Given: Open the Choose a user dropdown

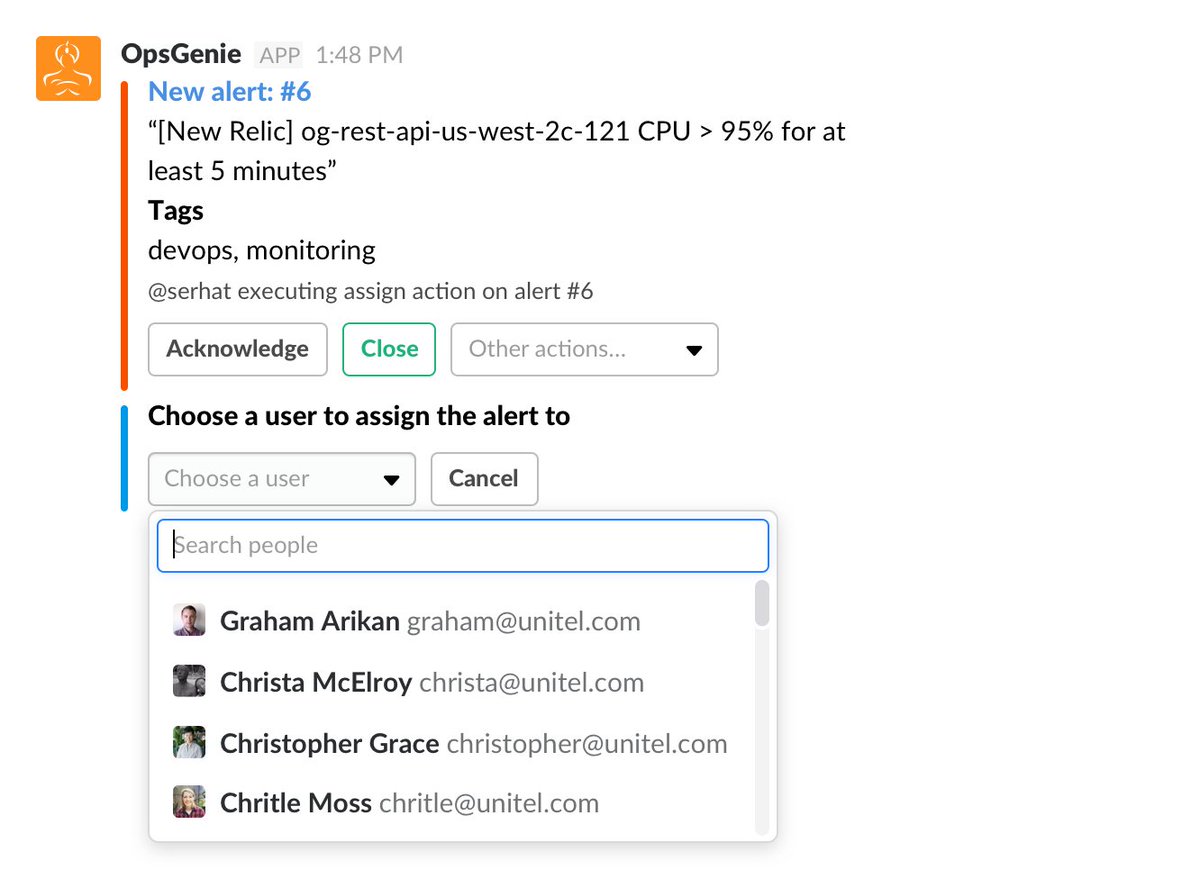Looking at the screenshot, I should 281,479.
